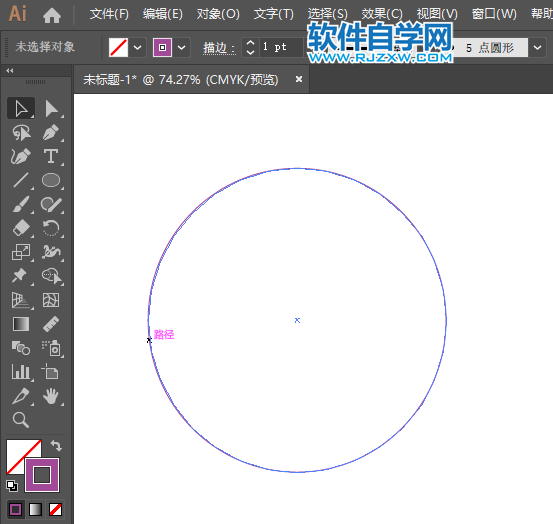
Task: Click the stroke weight 1 pt field
Action: click(x=281, y=47)
